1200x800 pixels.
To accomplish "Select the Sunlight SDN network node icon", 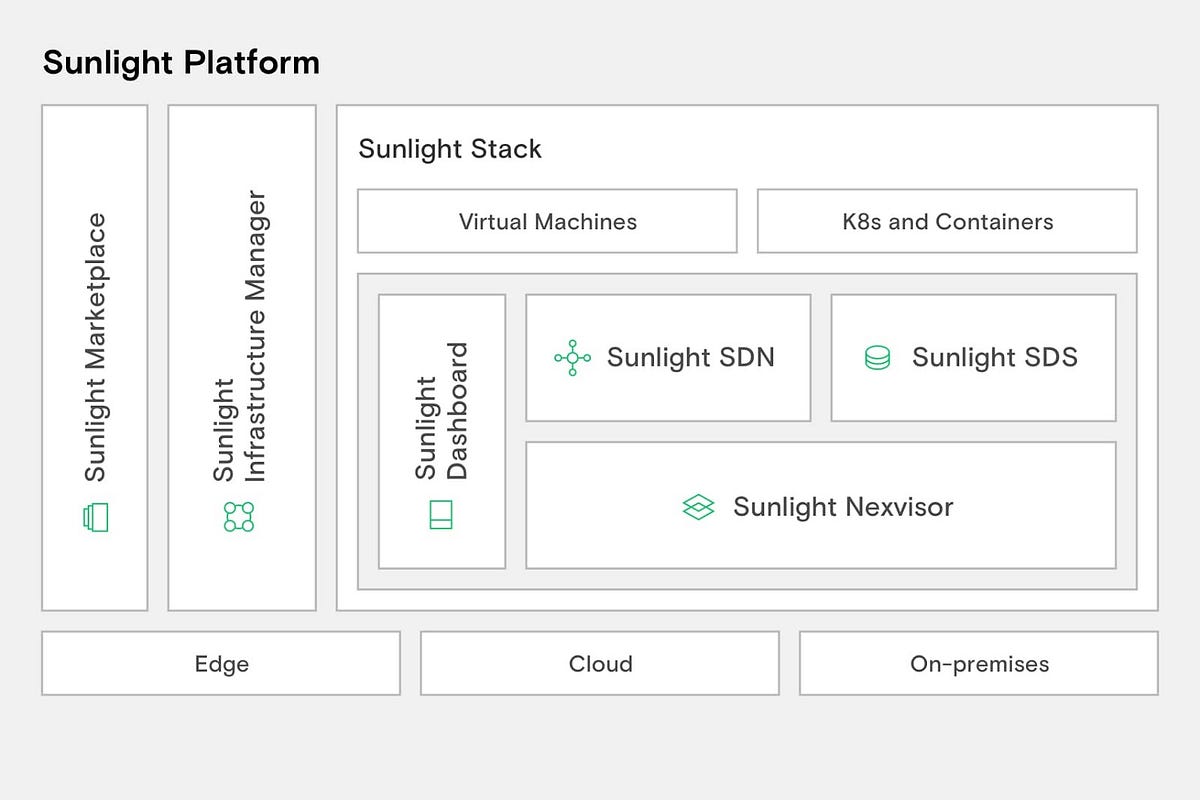I will click(x=570, y=357).
